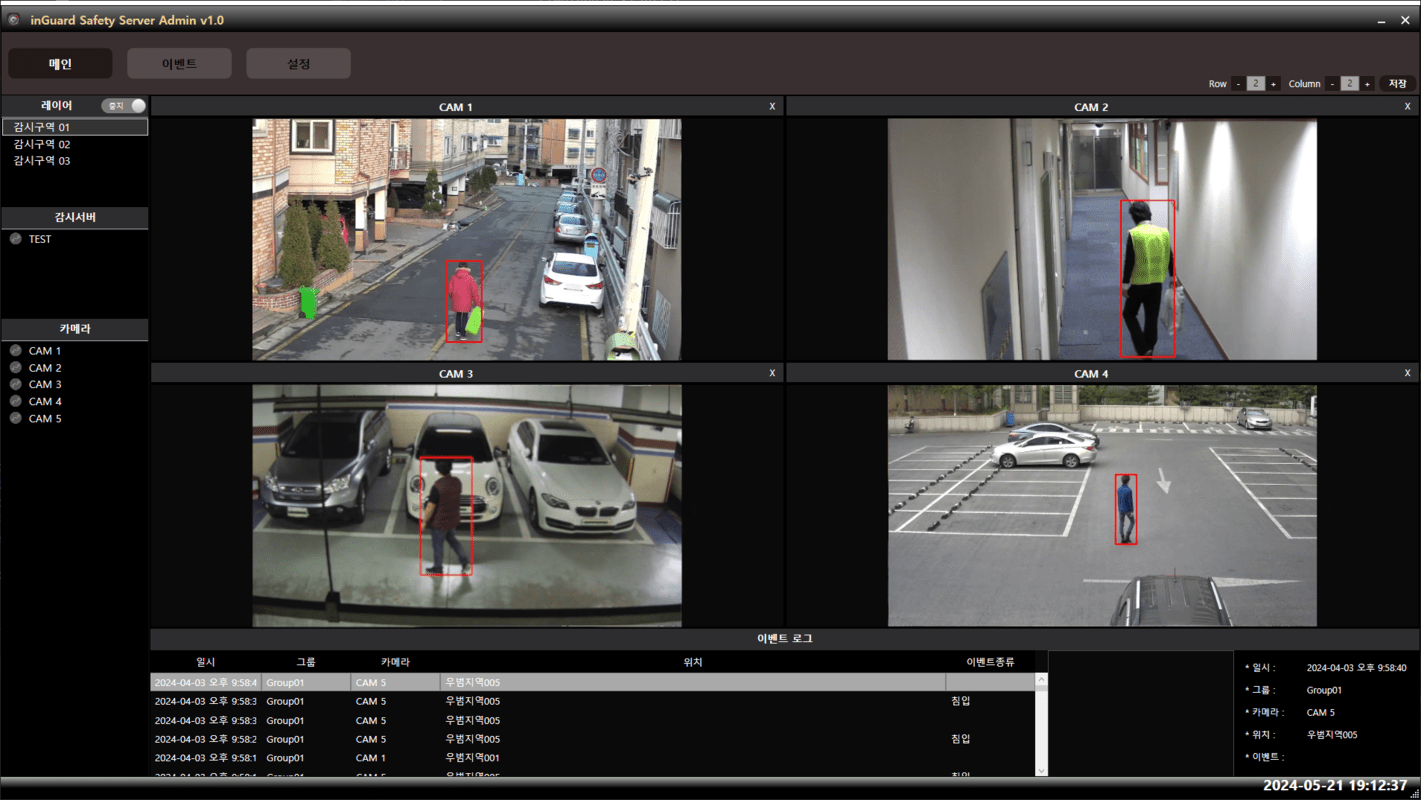Image resolution: width=1421 pixels, height=800 pixels.
Task: Click the CAM 1 panel title bar
Action: pos(466,106)
